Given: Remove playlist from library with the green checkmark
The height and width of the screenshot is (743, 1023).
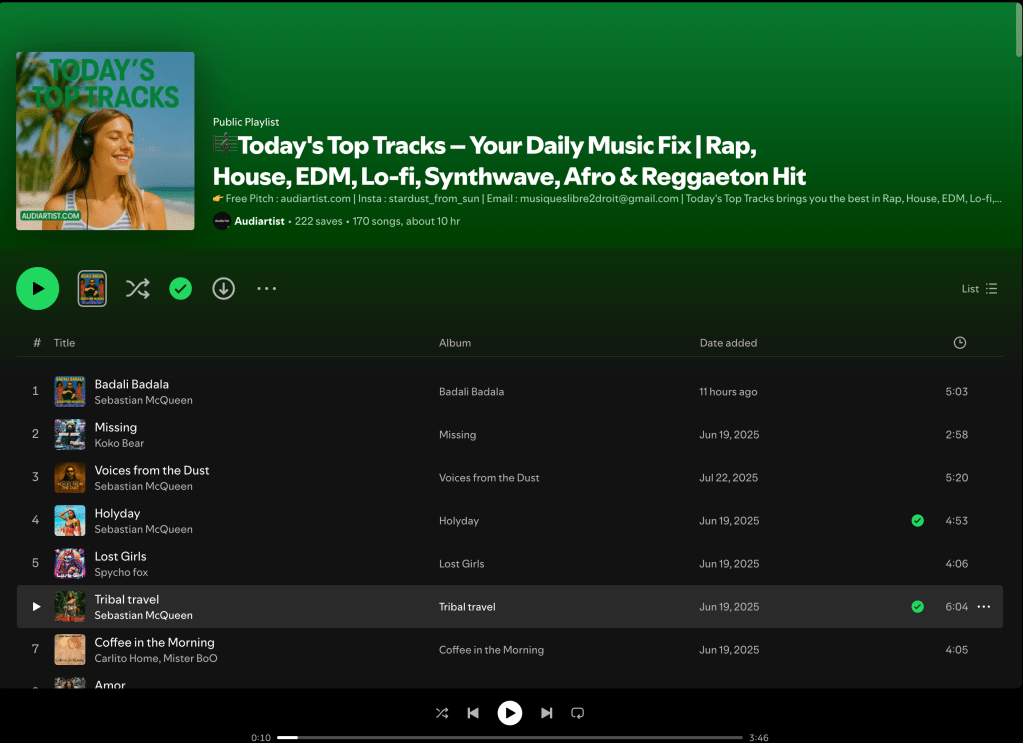Looking at the screenshot, I should click(x=181, y=288).
